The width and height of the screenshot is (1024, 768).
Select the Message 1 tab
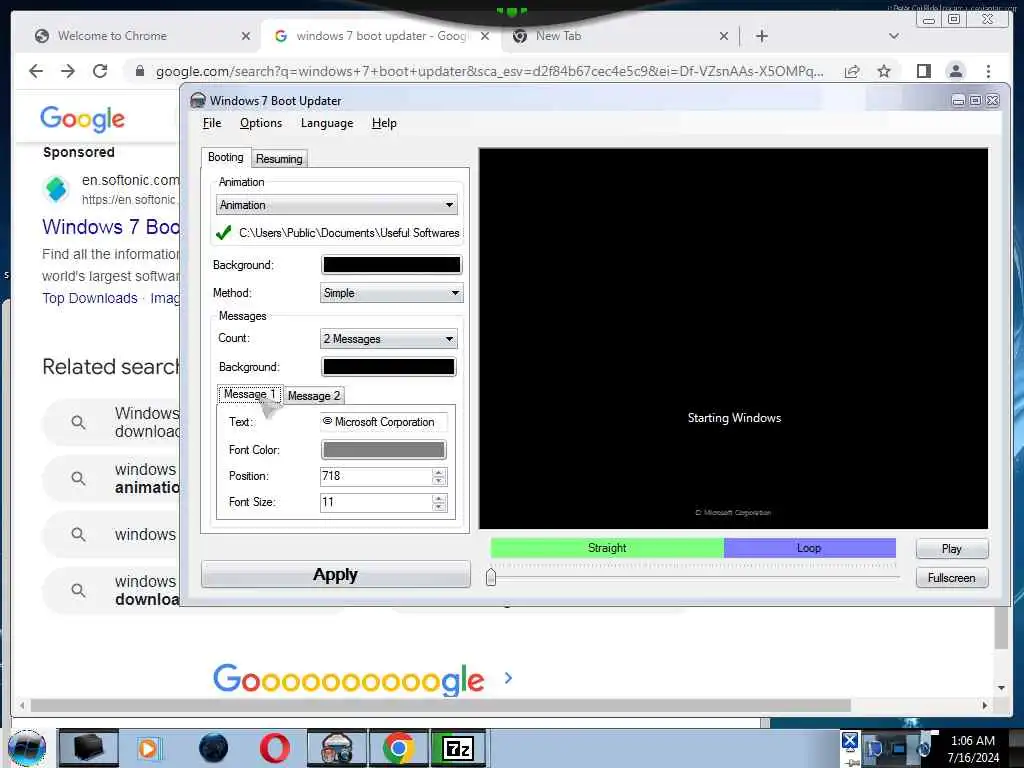tap(249, 394)
